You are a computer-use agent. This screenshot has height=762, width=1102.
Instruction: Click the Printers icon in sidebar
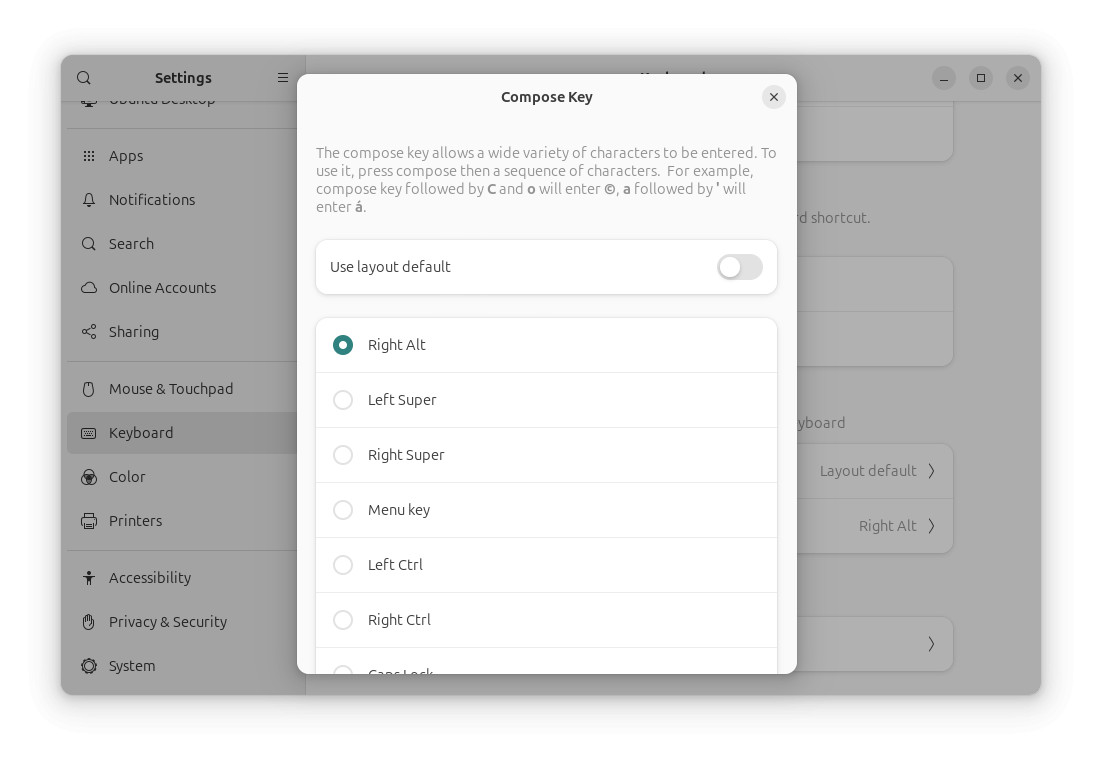click(x=89, y=521)
